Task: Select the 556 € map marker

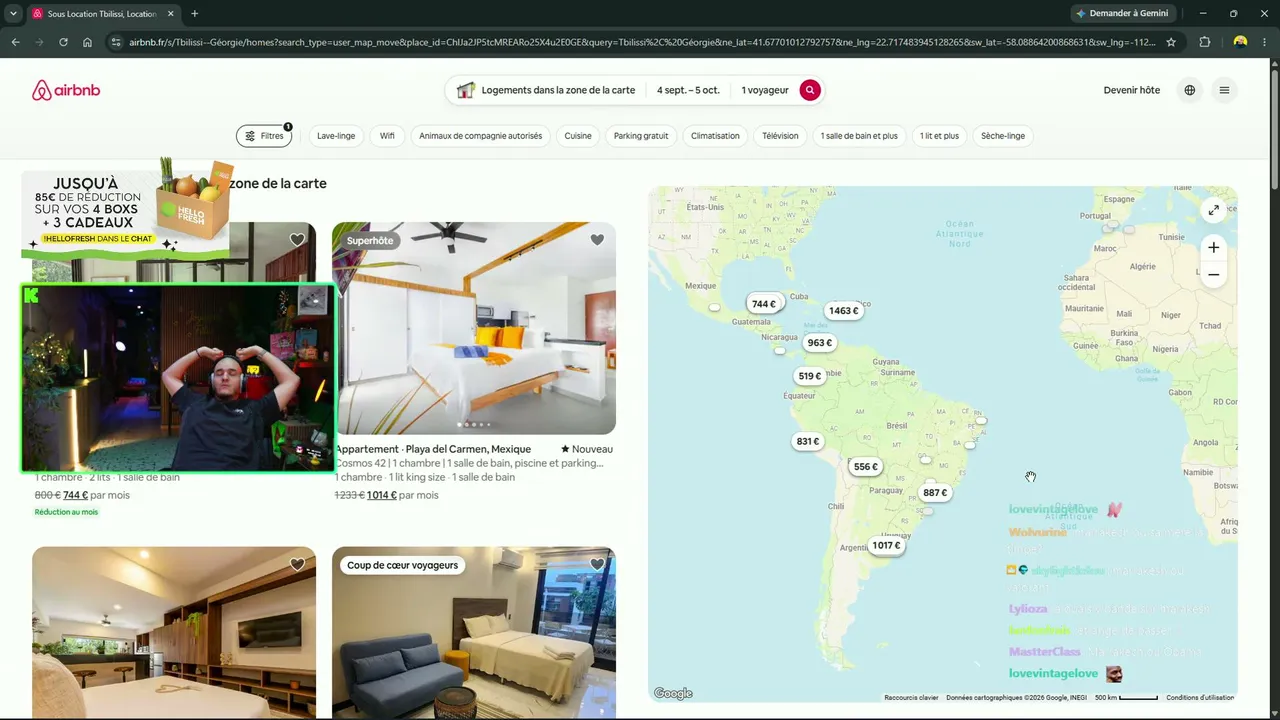Action: point(866,467)
